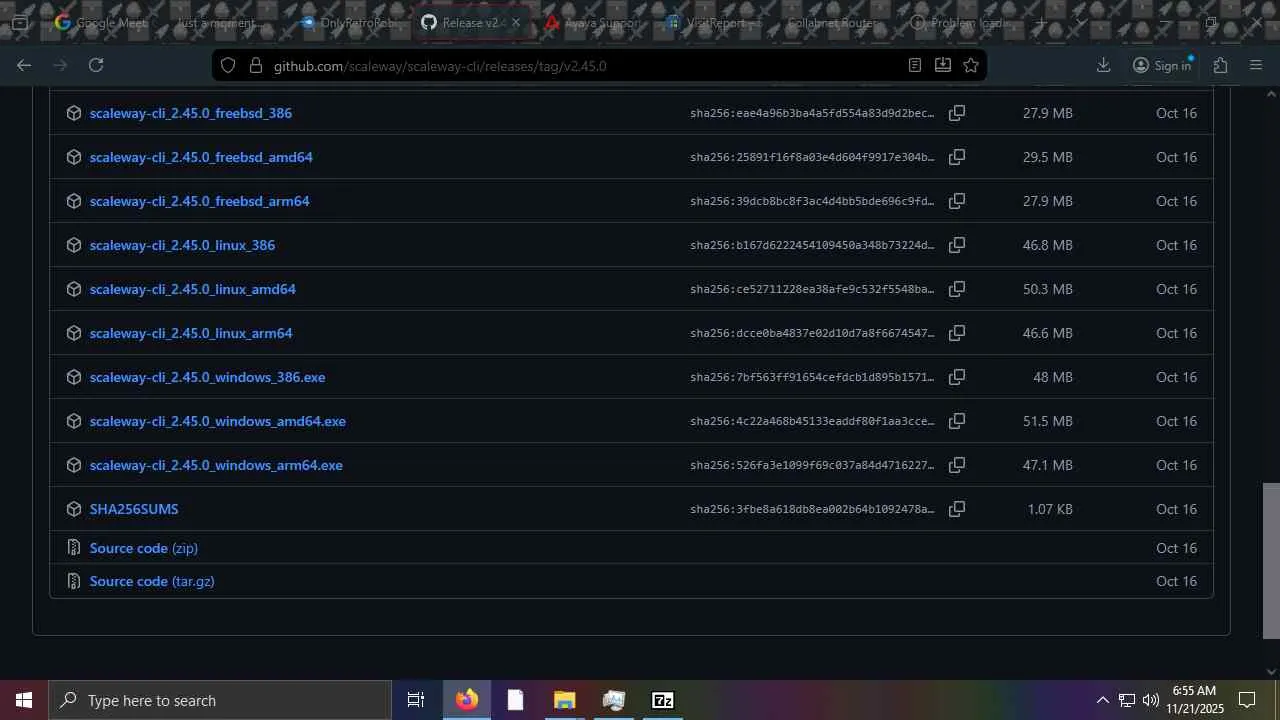This screenshot has width=1280, height=720.
Task: Download scaleway-cli_2.45.0_linux_amd64 asset
Action: (x=193, y=289)
